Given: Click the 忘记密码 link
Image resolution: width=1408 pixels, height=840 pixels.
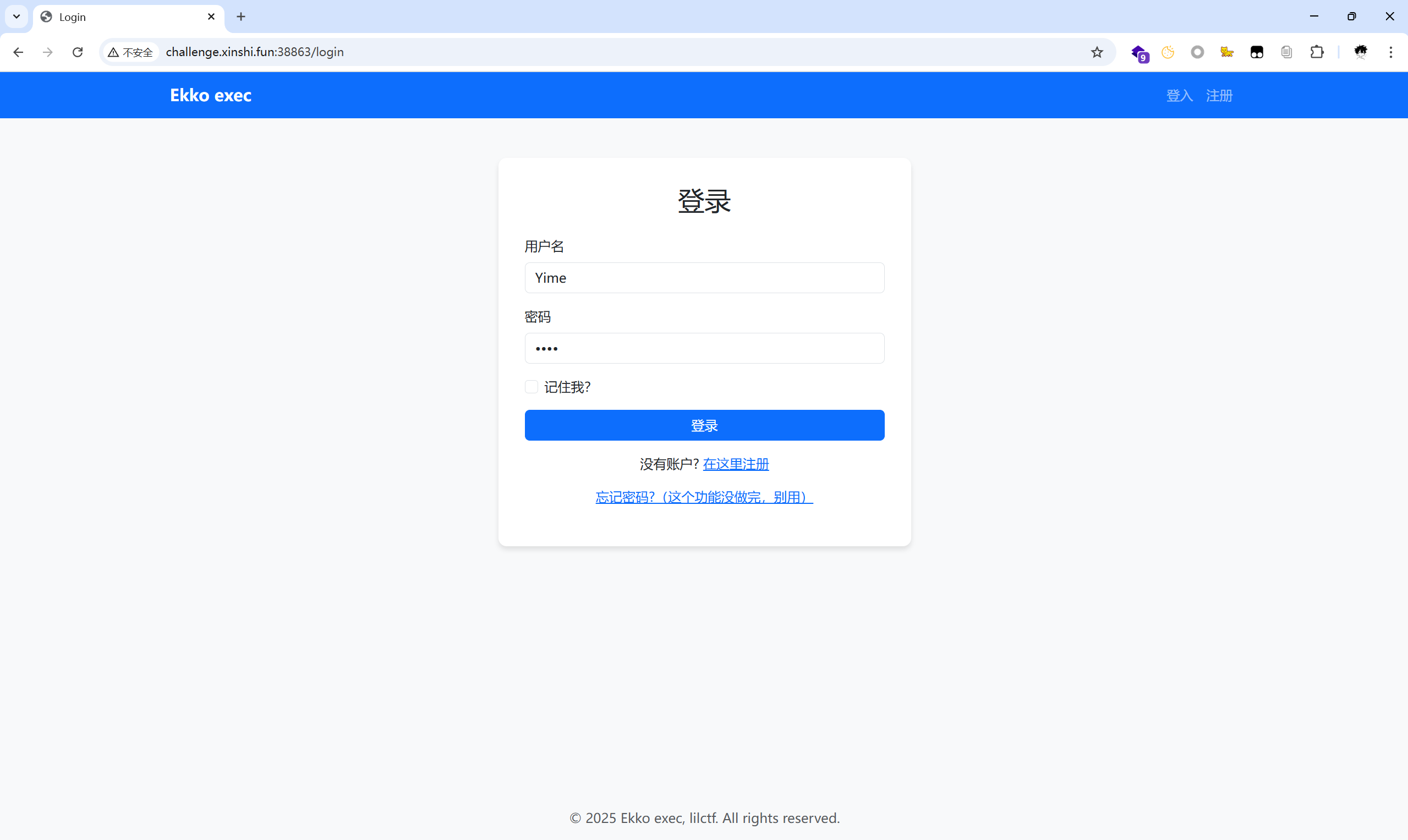Looking at the screenshot, I should (x=704, y=497).
